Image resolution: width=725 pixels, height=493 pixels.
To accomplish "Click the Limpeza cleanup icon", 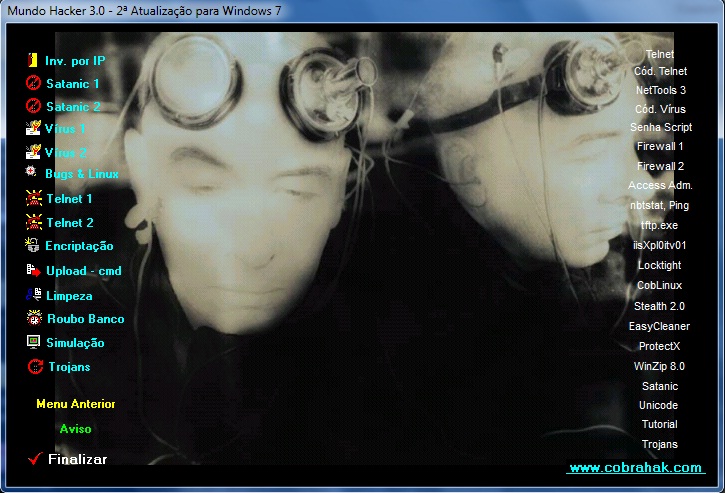I will pyautogui.click(x=33, y=295).
